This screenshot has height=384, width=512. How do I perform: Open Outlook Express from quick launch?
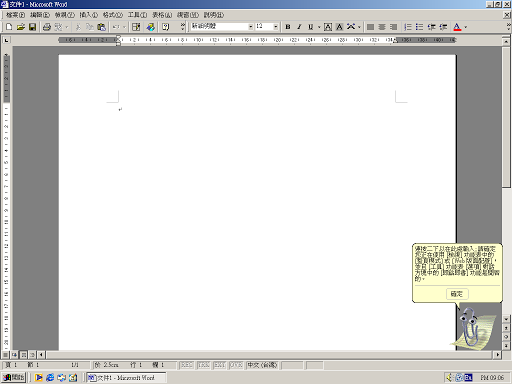tap(61, 377)
